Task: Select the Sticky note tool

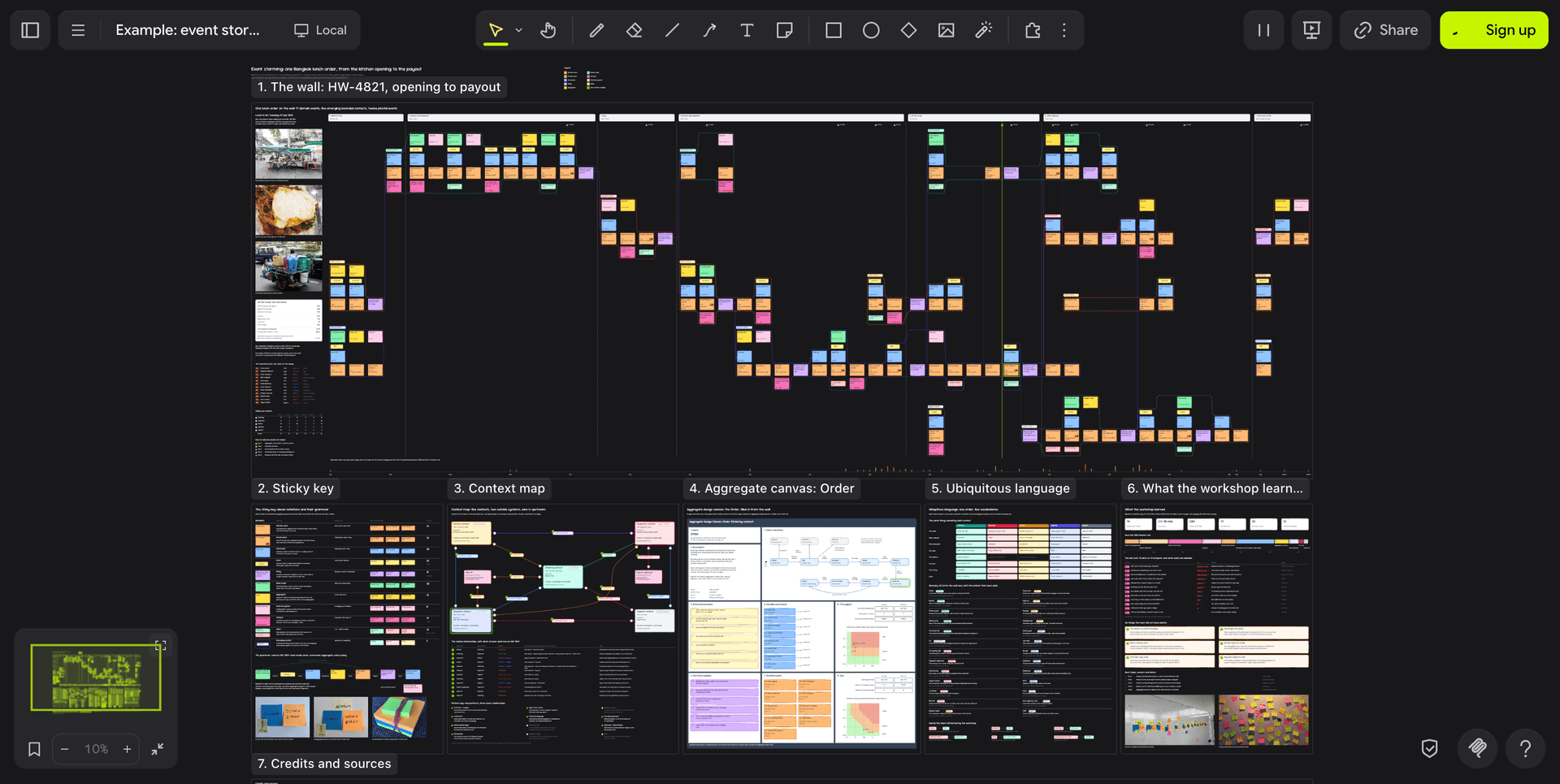Action: pos(785,30)
